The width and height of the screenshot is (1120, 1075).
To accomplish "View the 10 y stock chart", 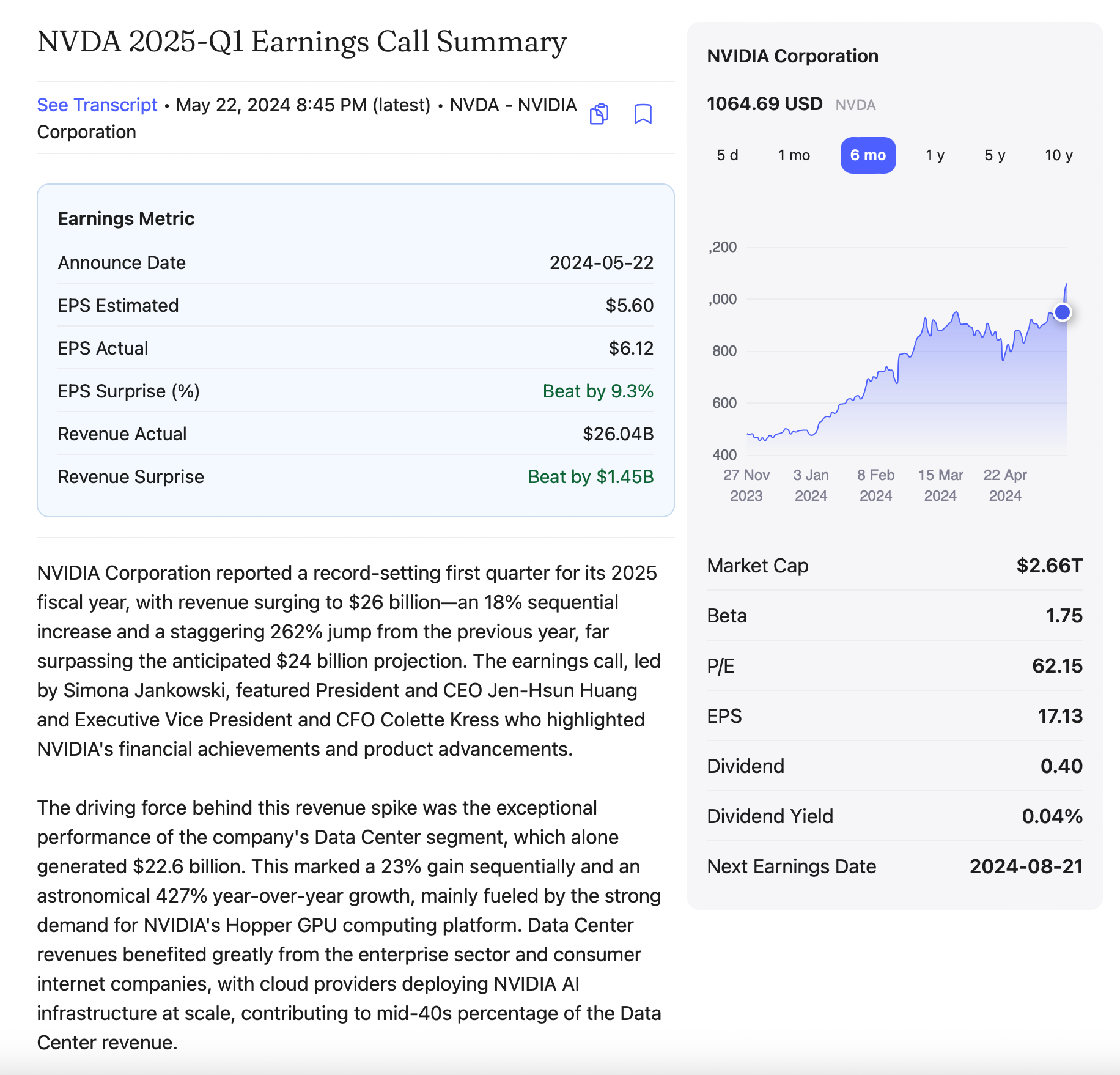I will [x=1059, y=155].
